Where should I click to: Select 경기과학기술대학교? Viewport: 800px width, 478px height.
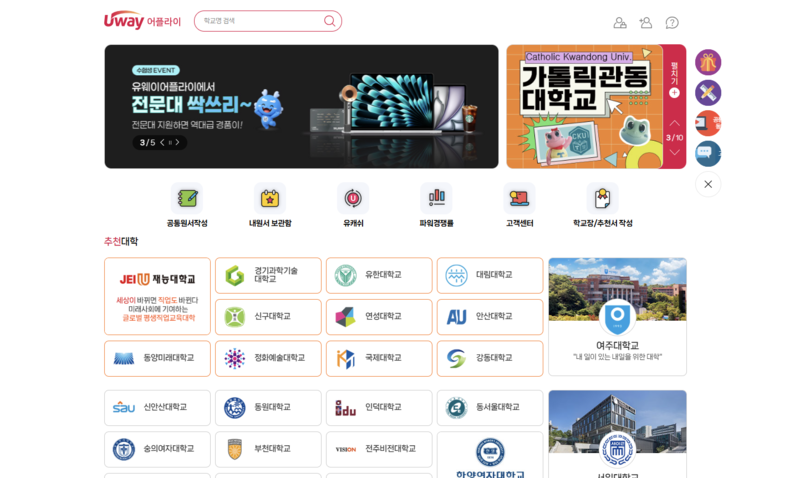tap(268, 275)
